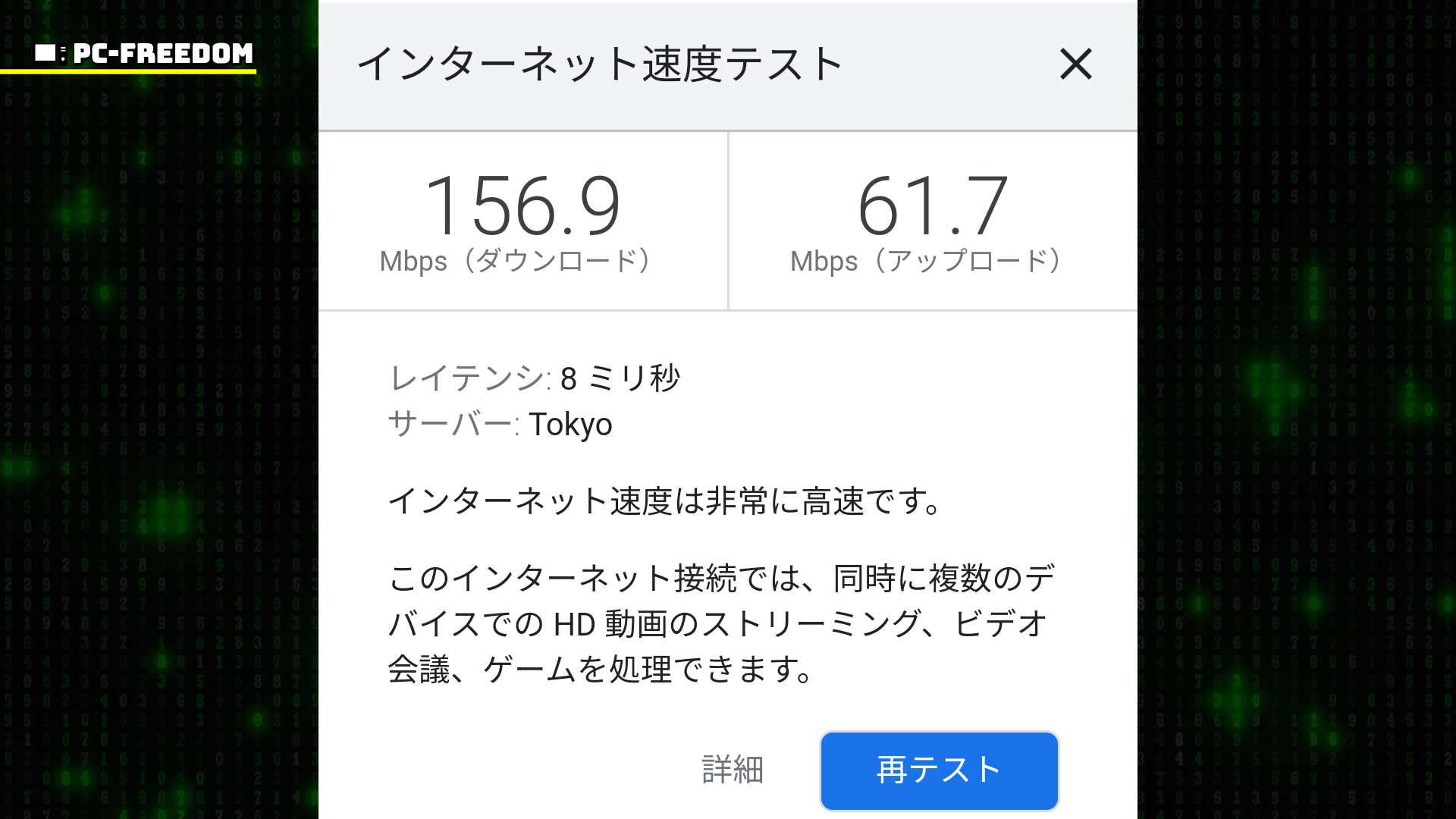Viewport: 1456px width, 819px height.
Task: Close the インターネット速度テスト dialog
Action: pyautogui.click(x=1075, y=64)
